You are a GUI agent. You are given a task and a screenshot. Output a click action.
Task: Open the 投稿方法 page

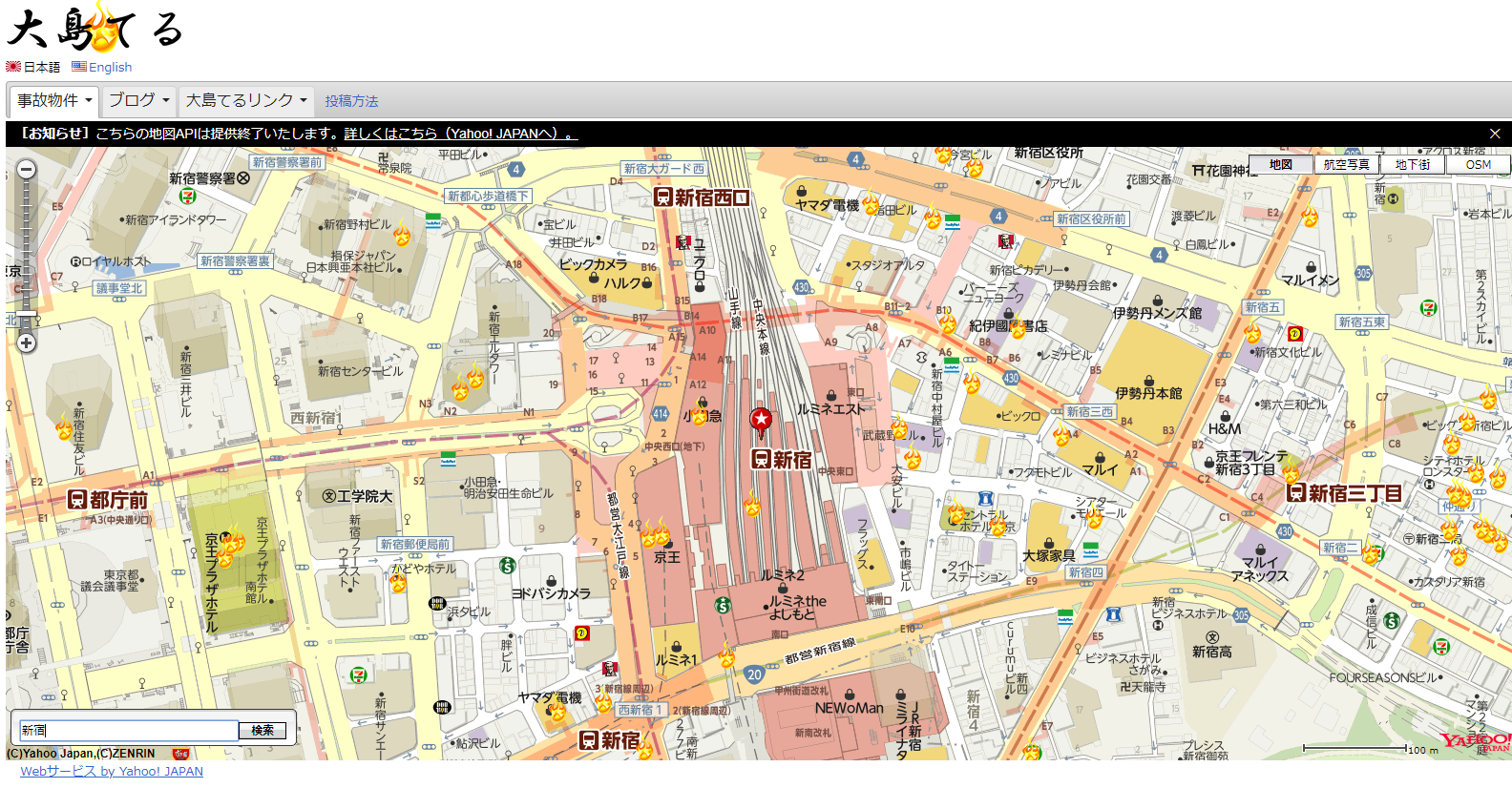(x=351, y=101)
